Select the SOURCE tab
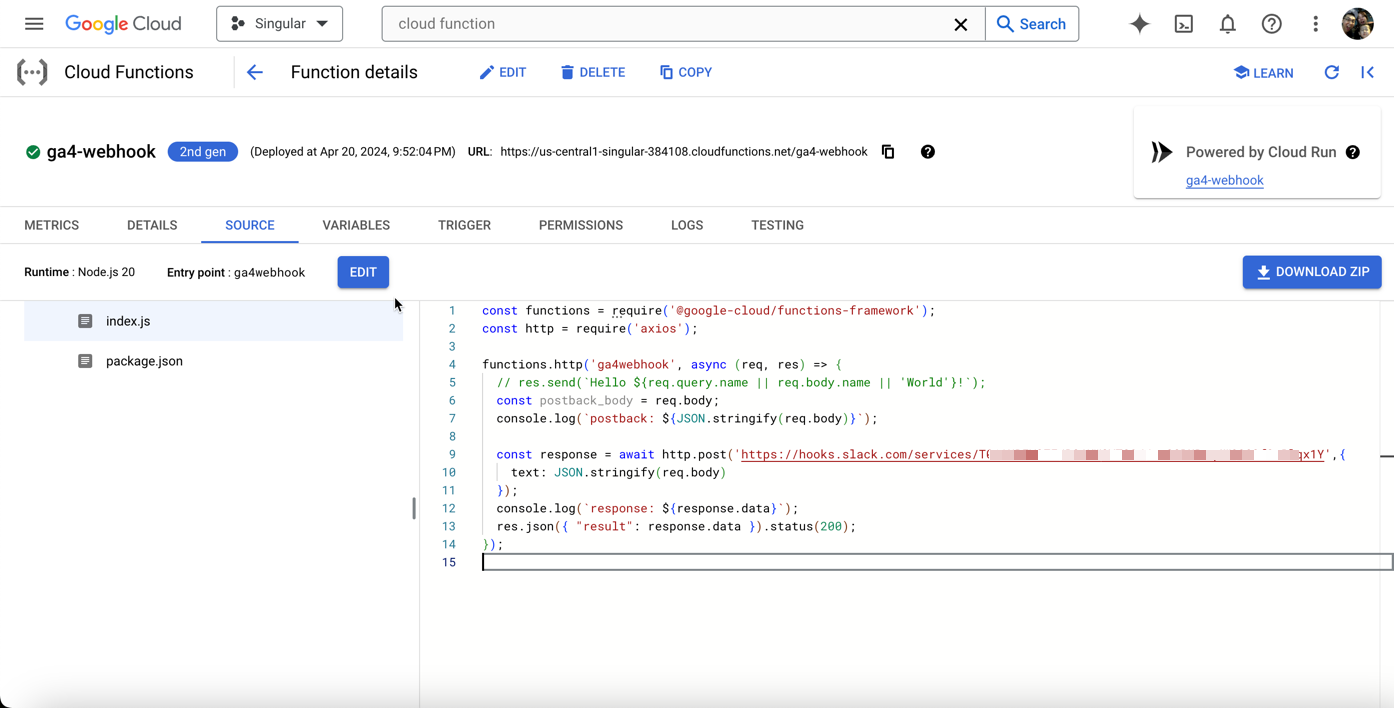 point(250,225)
